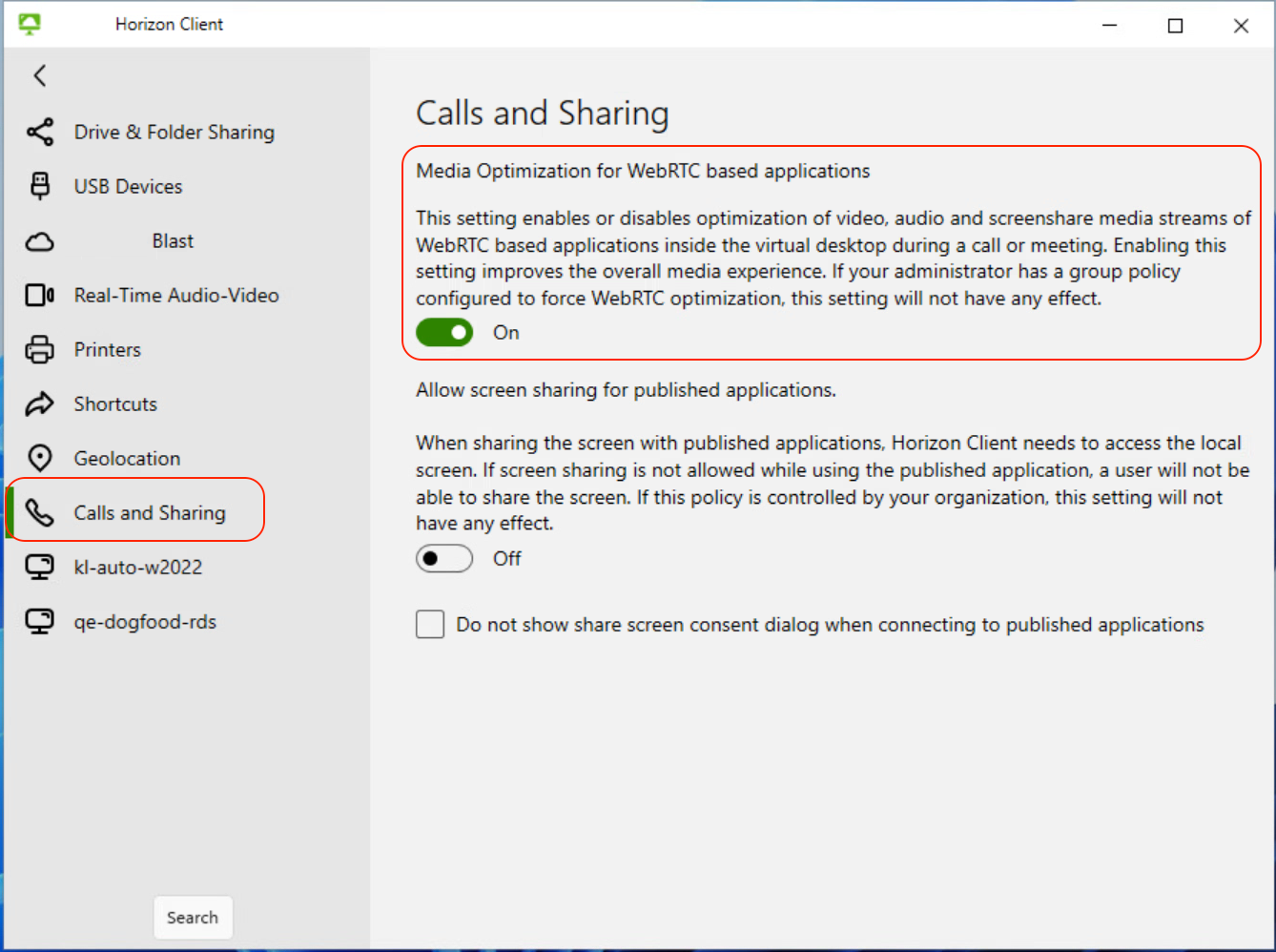
Task: Click the Drive & Folder Sharing share icon
Action: [40, 132]
